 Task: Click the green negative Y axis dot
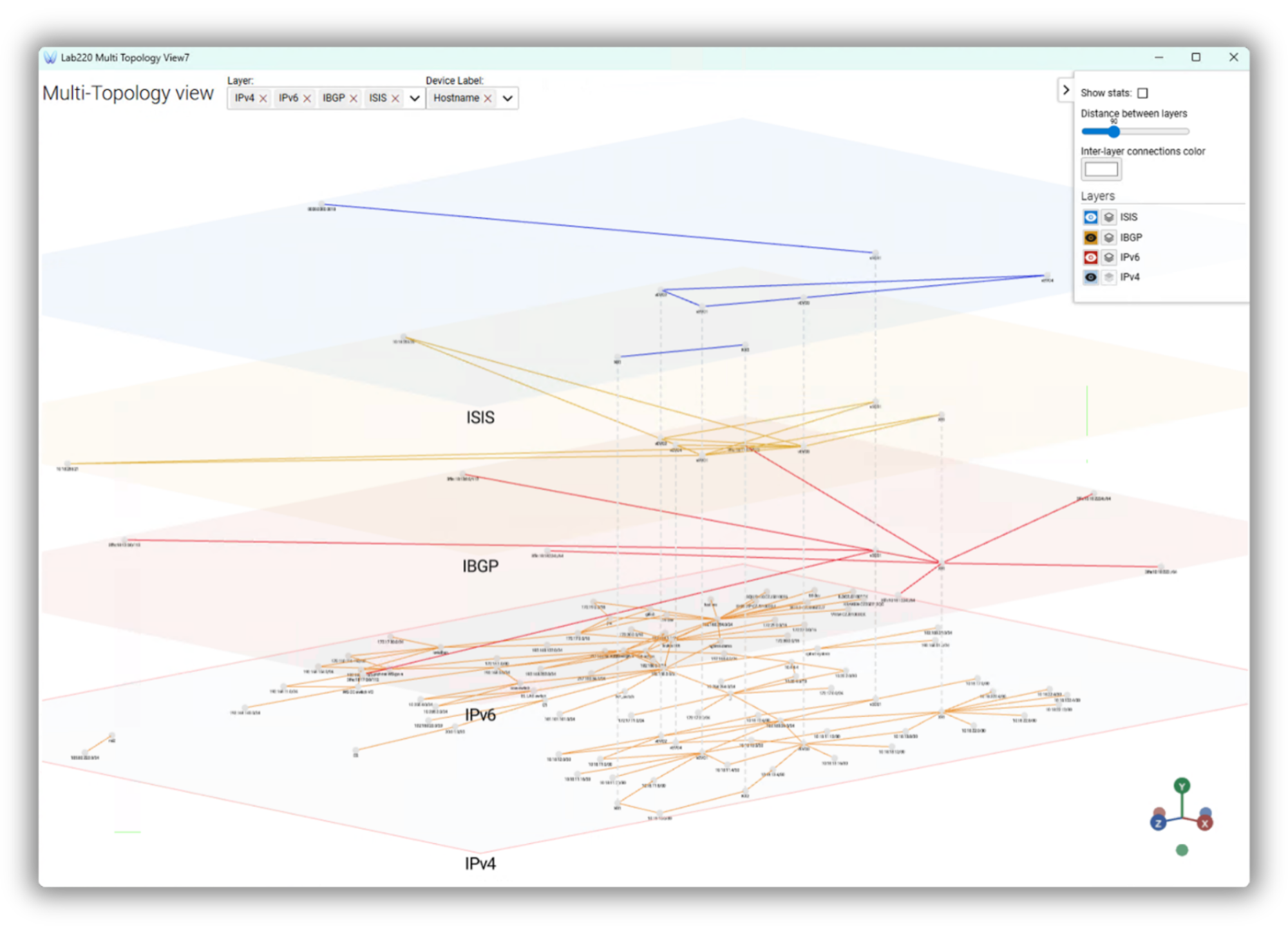[x=1182, y=851]
